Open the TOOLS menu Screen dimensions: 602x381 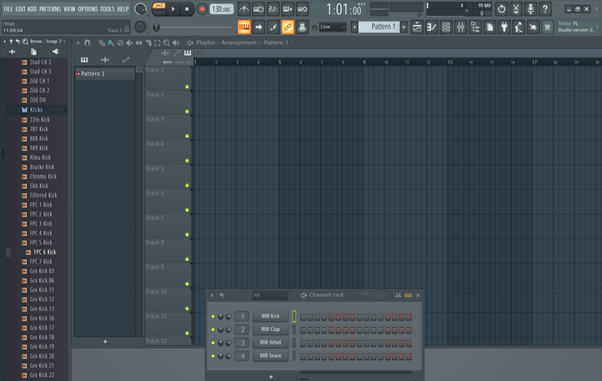108,9
